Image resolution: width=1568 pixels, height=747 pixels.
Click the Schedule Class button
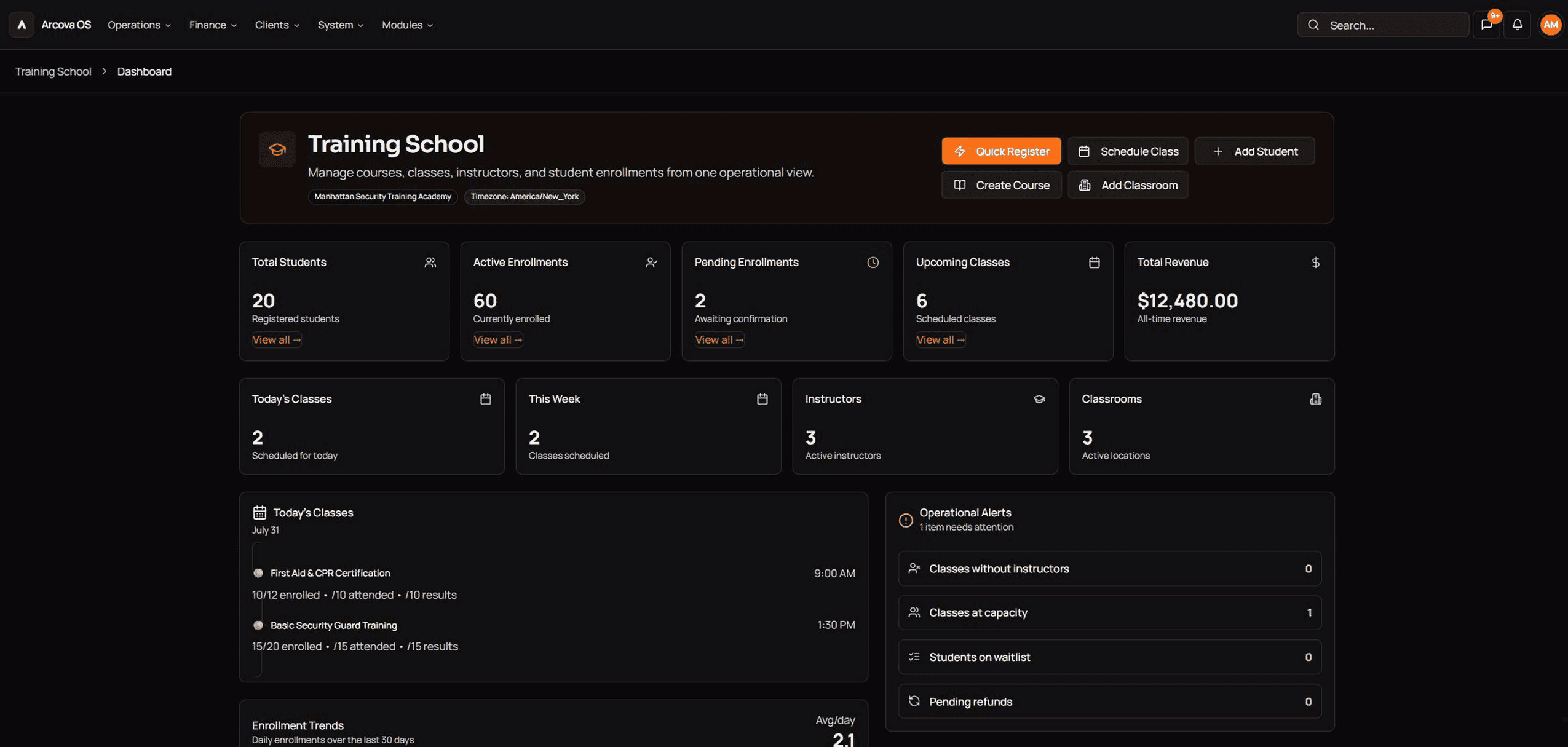tap(1128, 151)
